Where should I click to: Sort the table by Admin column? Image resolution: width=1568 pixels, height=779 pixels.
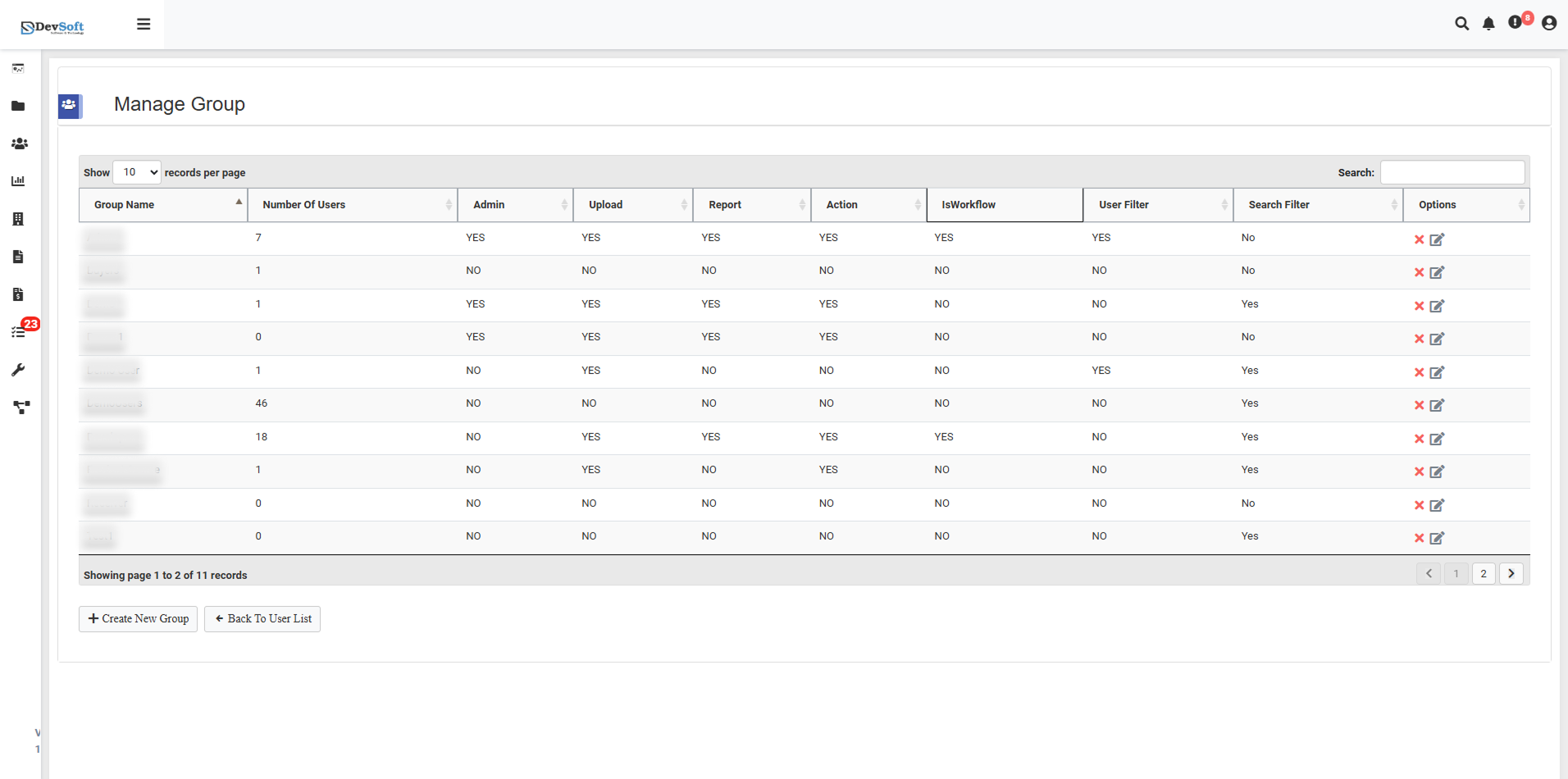click(x=515, y=204)
